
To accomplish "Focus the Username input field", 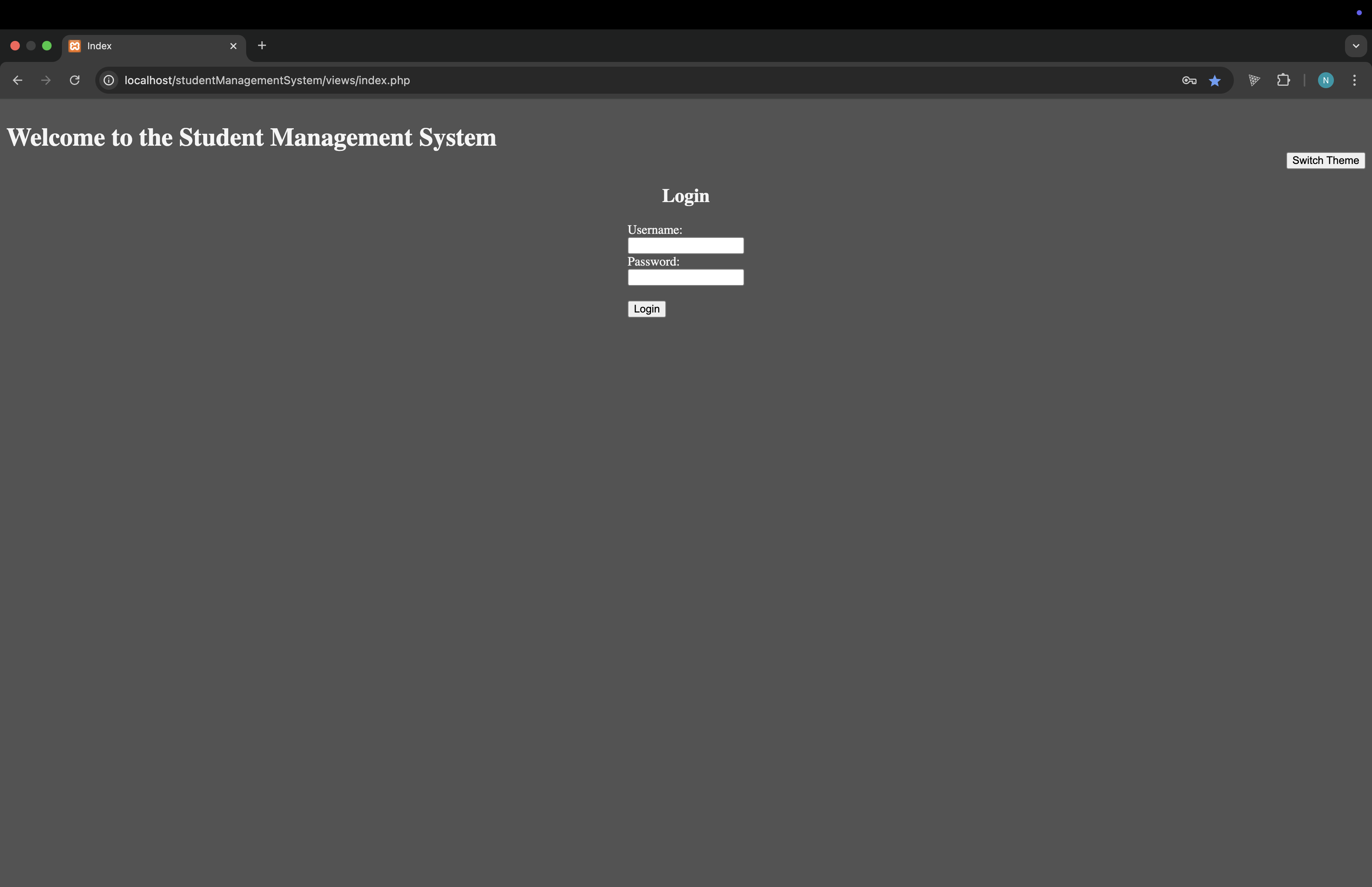I will [x=685, y=245].
